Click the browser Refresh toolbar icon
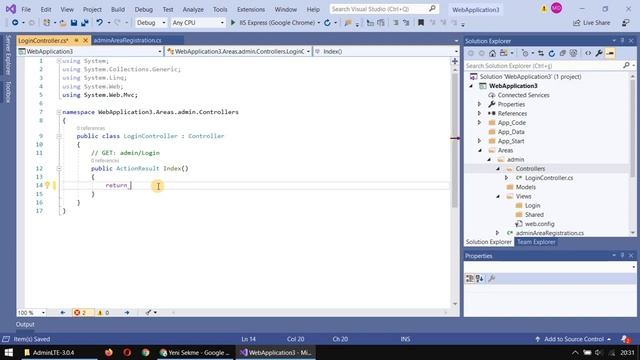640x360 pixels. pyautogui.click(x=327, y=23)
